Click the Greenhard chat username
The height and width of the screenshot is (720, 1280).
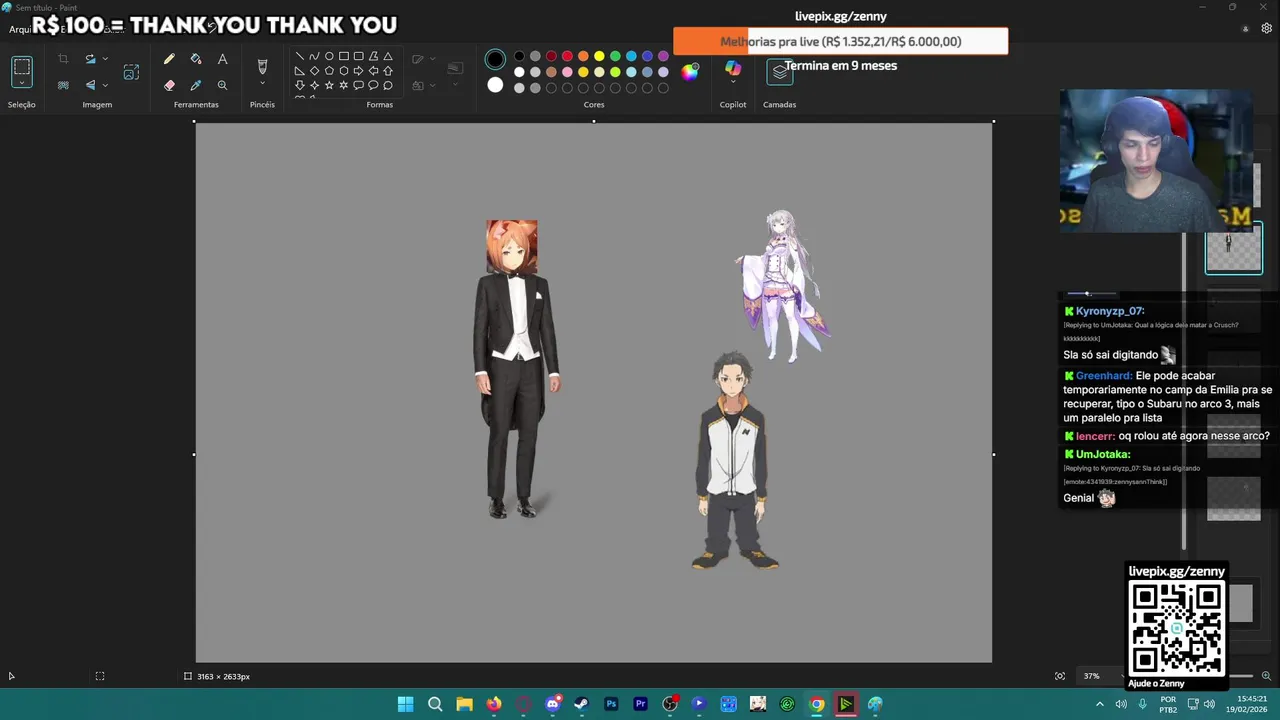point(1104,376)
